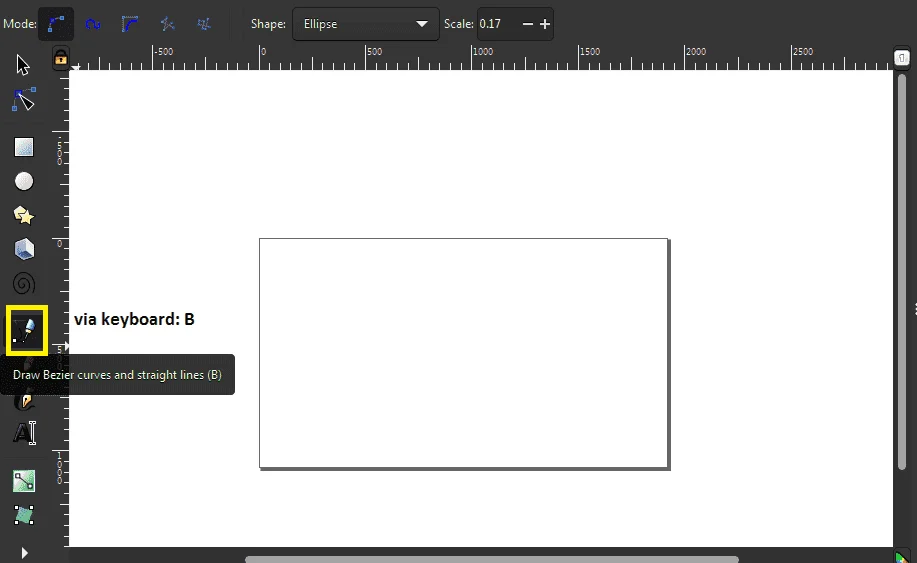
Task: Select the Mesh gradient tool
Action: point(24,515)
